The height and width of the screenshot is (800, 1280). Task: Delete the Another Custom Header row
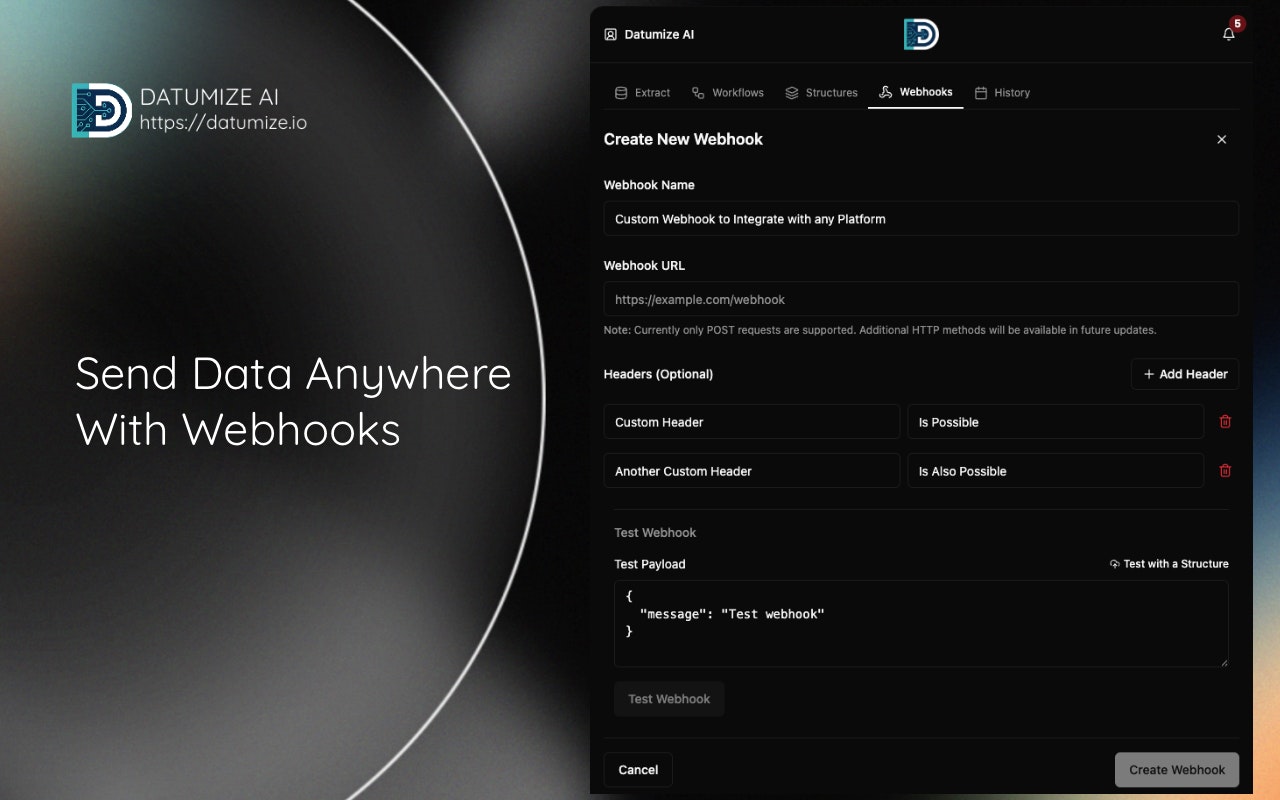point(1225,471)
